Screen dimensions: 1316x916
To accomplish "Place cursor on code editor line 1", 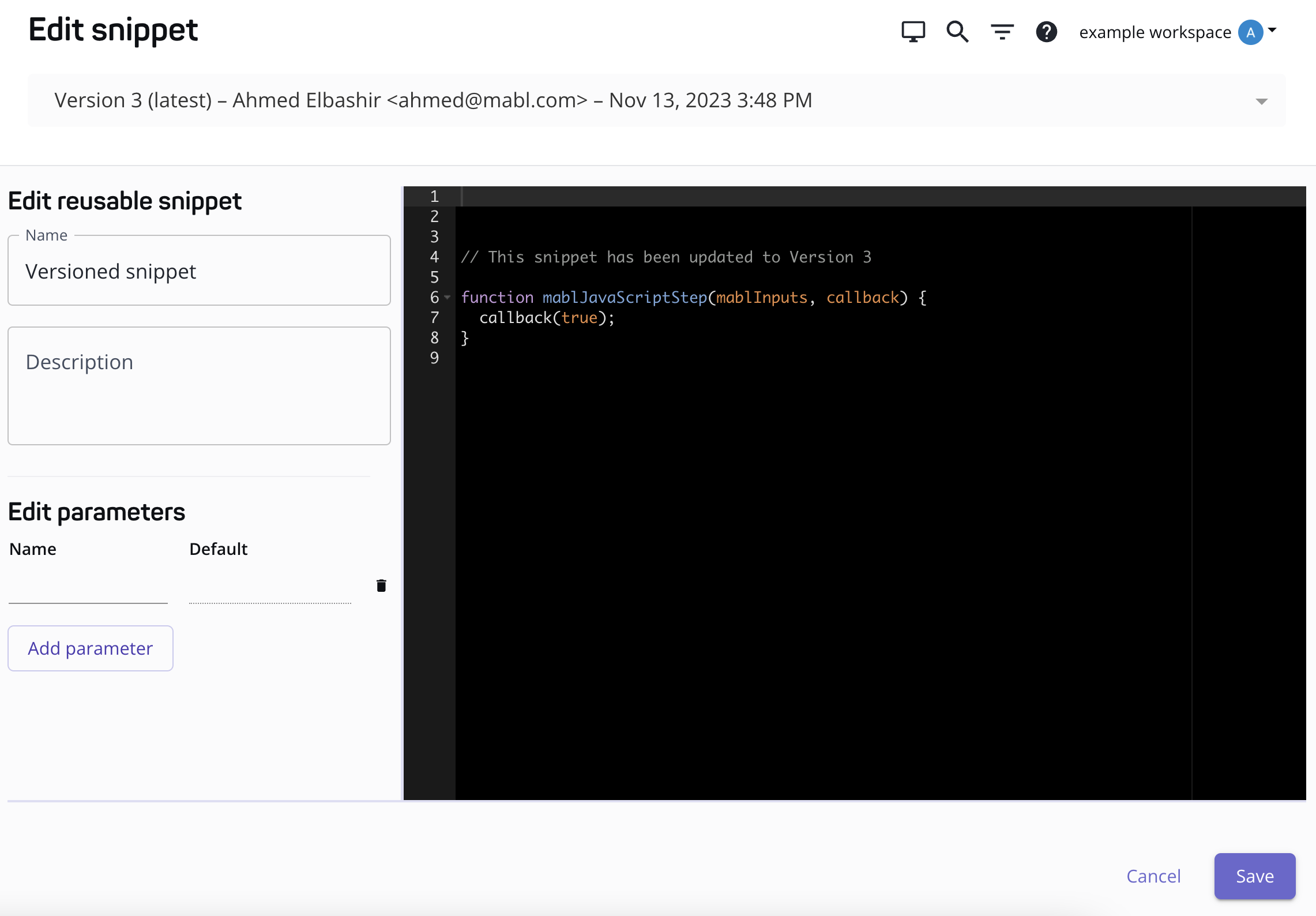I will [x=807, y=197].
